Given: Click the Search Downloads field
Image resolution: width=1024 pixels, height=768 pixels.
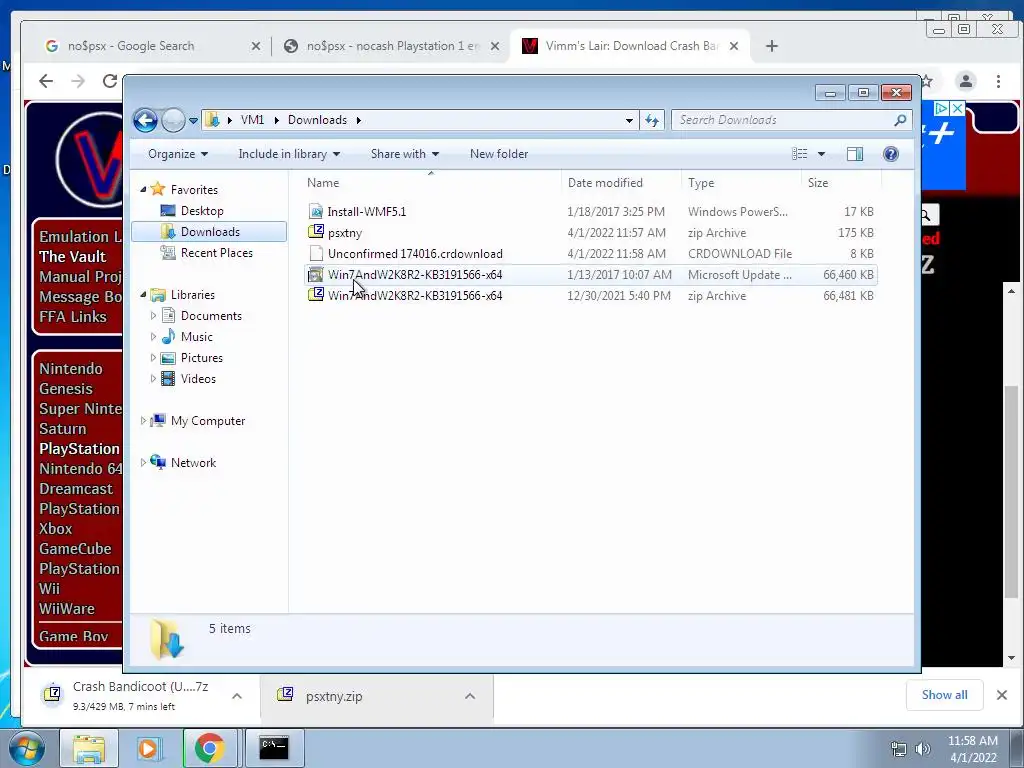Looking at the screenshot, I should [x=791, y=120].
